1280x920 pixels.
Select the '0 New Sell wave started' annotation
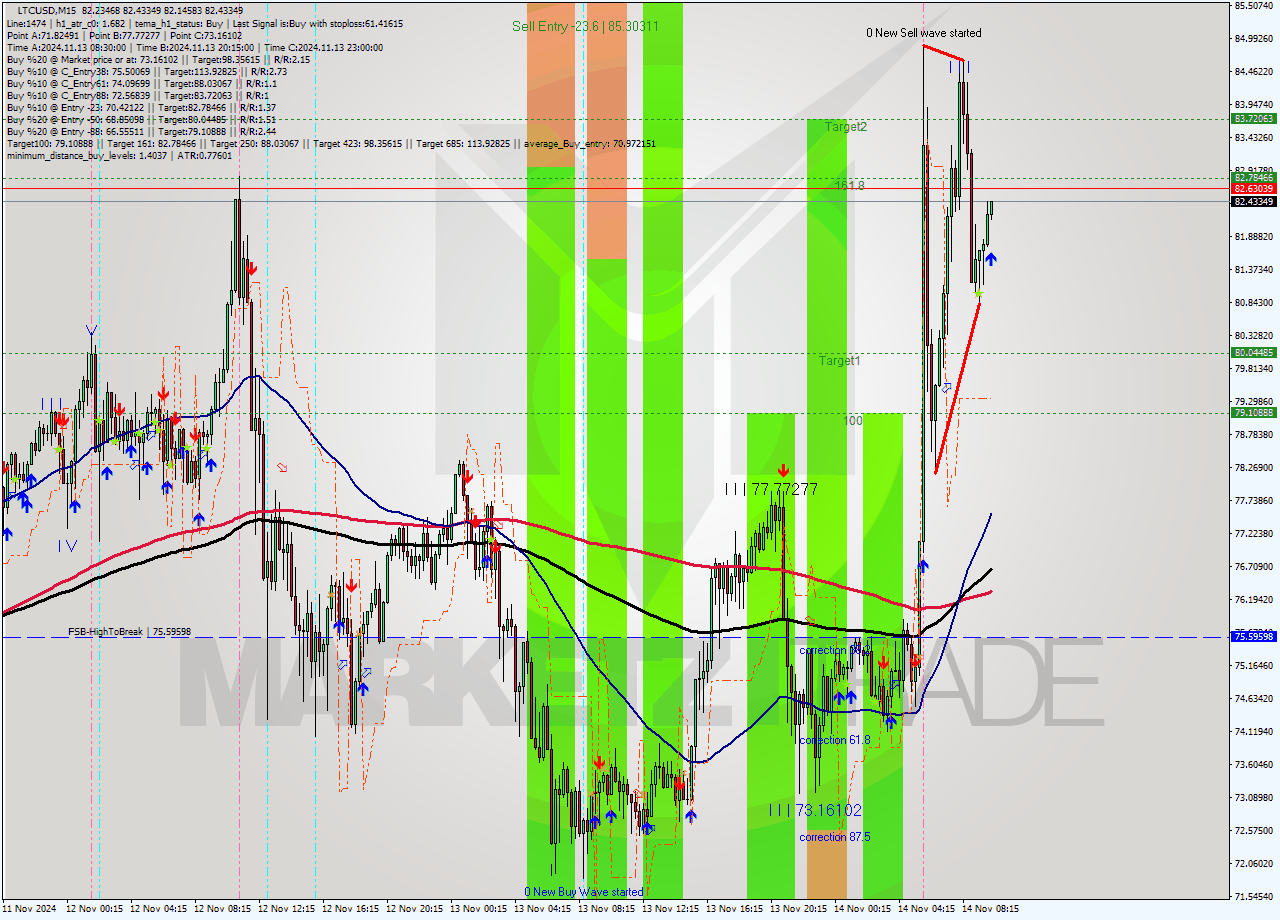point(924,33)
